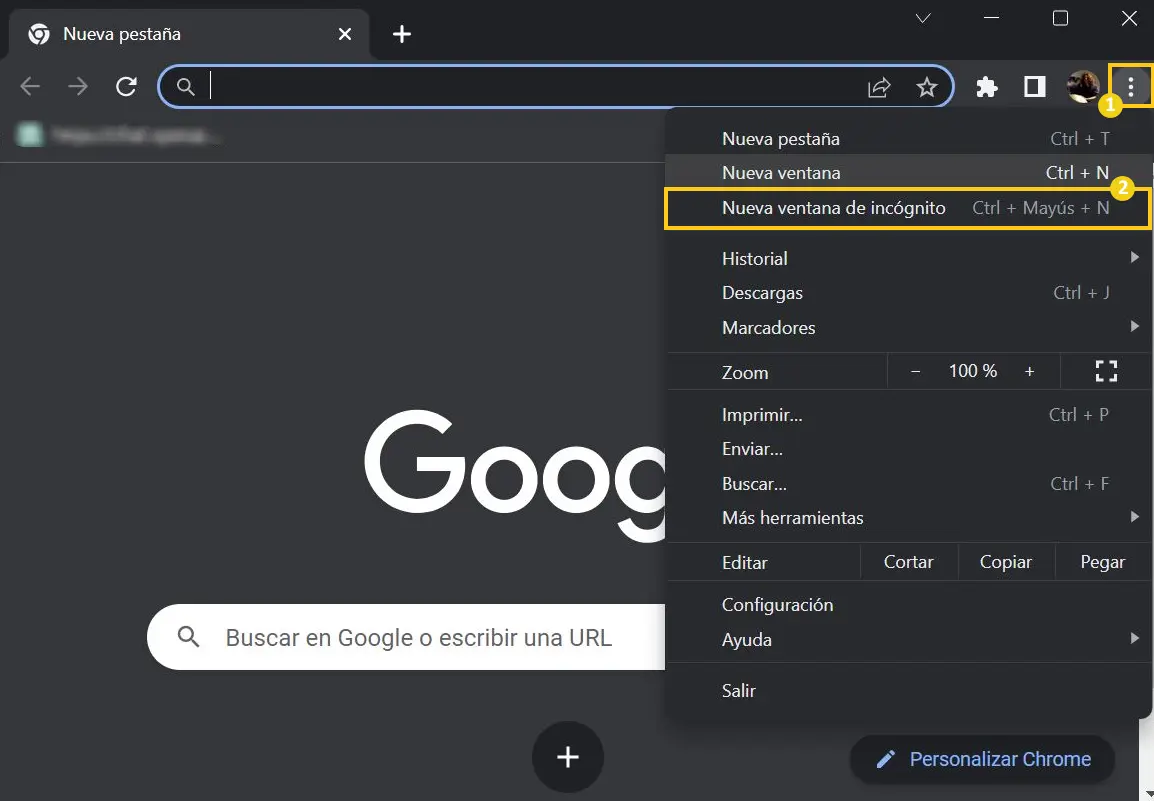Click the Add shortcut plus circle
This screenshot has width=1154, height=801.
point(567,757)
